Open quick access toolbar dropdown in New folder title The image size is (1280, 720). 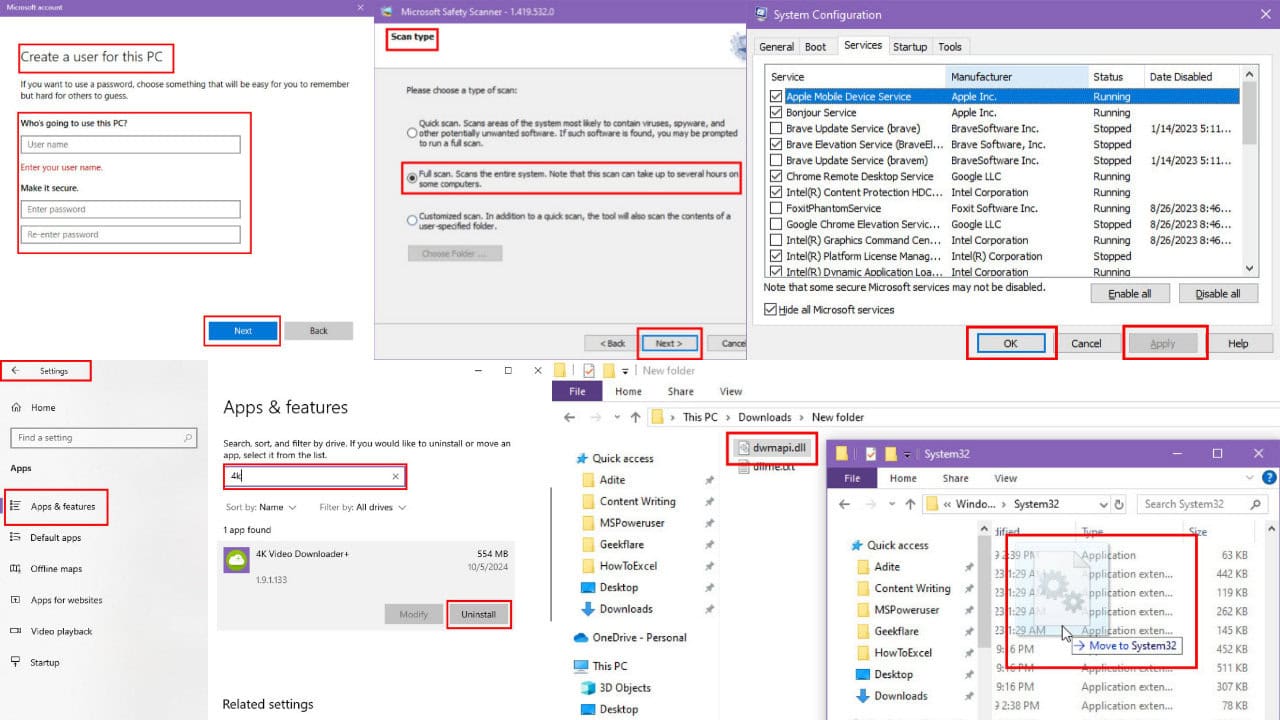pyautogui.click(x=625, y=371)
